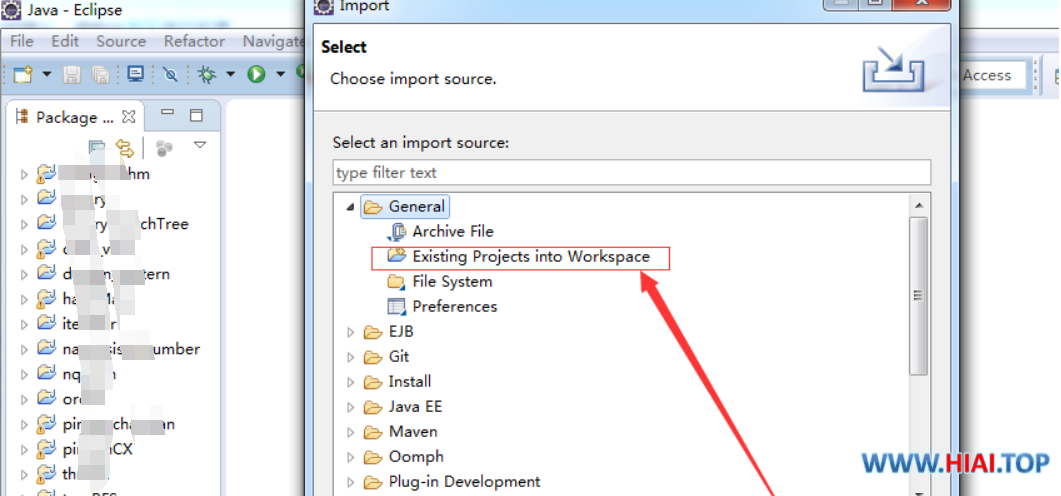Open dropdown arrow beside Run icon

pos(280,74)
